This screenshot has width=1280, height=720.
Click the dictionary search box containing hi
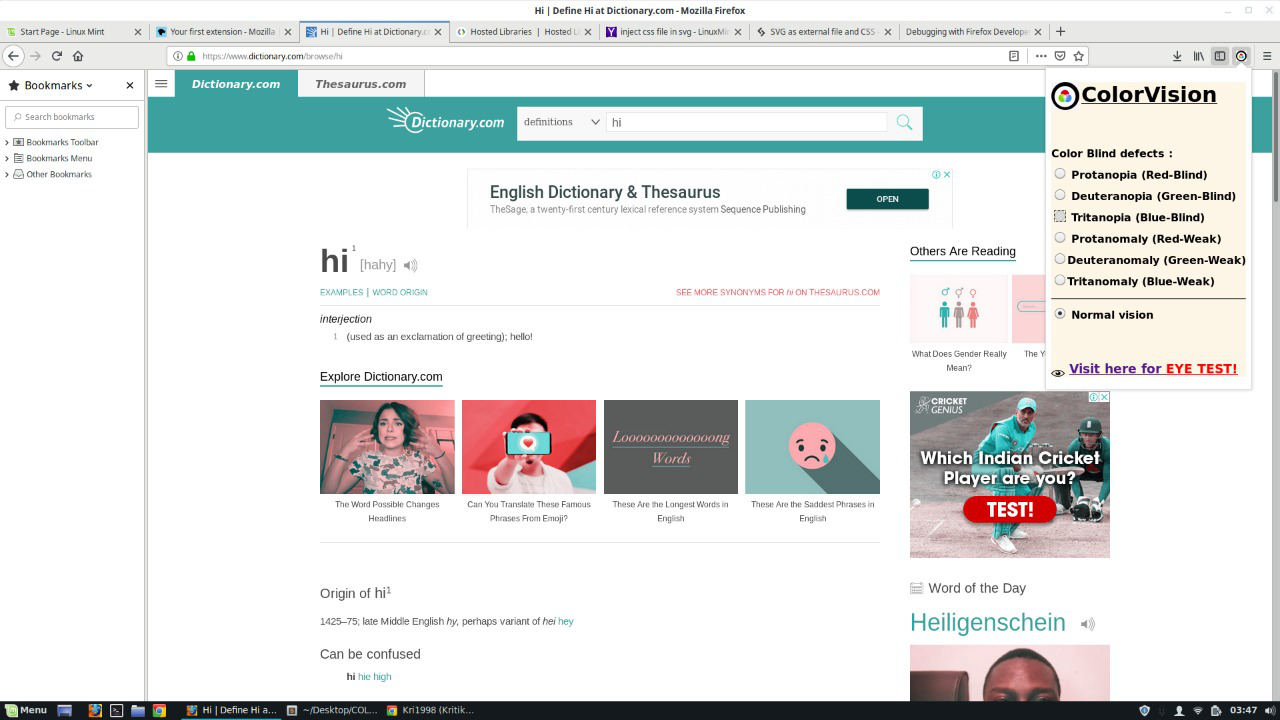(x=746, y=122)
